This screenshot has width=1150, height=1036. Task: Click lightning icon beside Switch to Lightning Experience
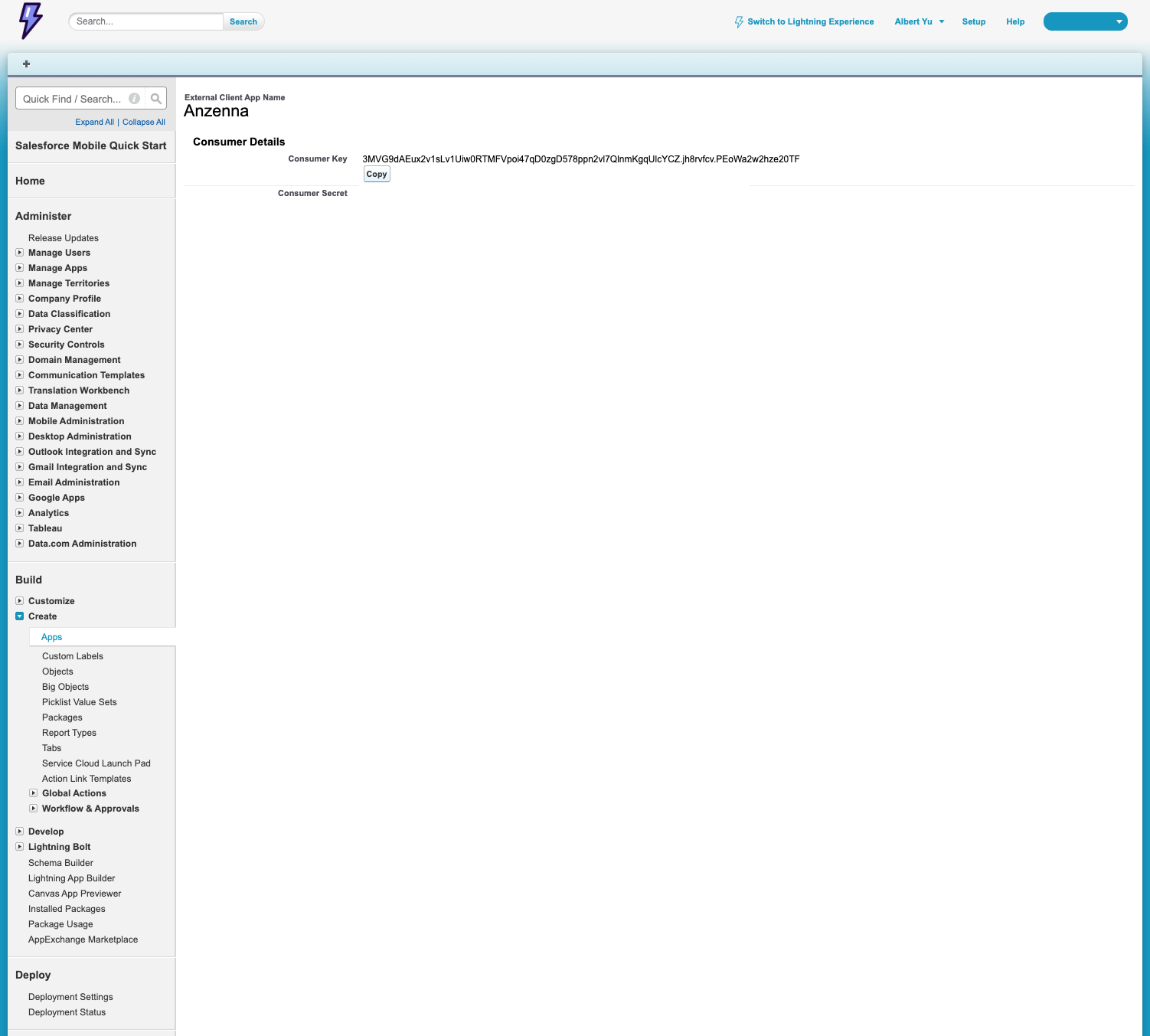click(x=739, y=22)
